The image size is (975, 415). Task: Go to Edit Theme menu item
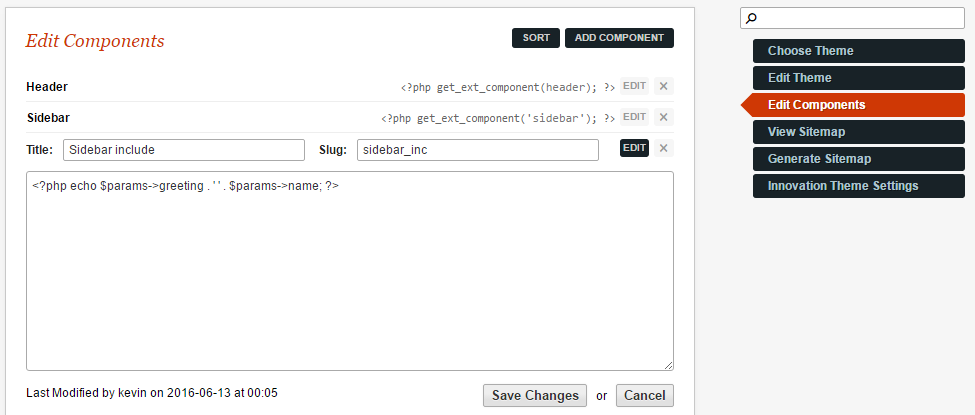859,78
